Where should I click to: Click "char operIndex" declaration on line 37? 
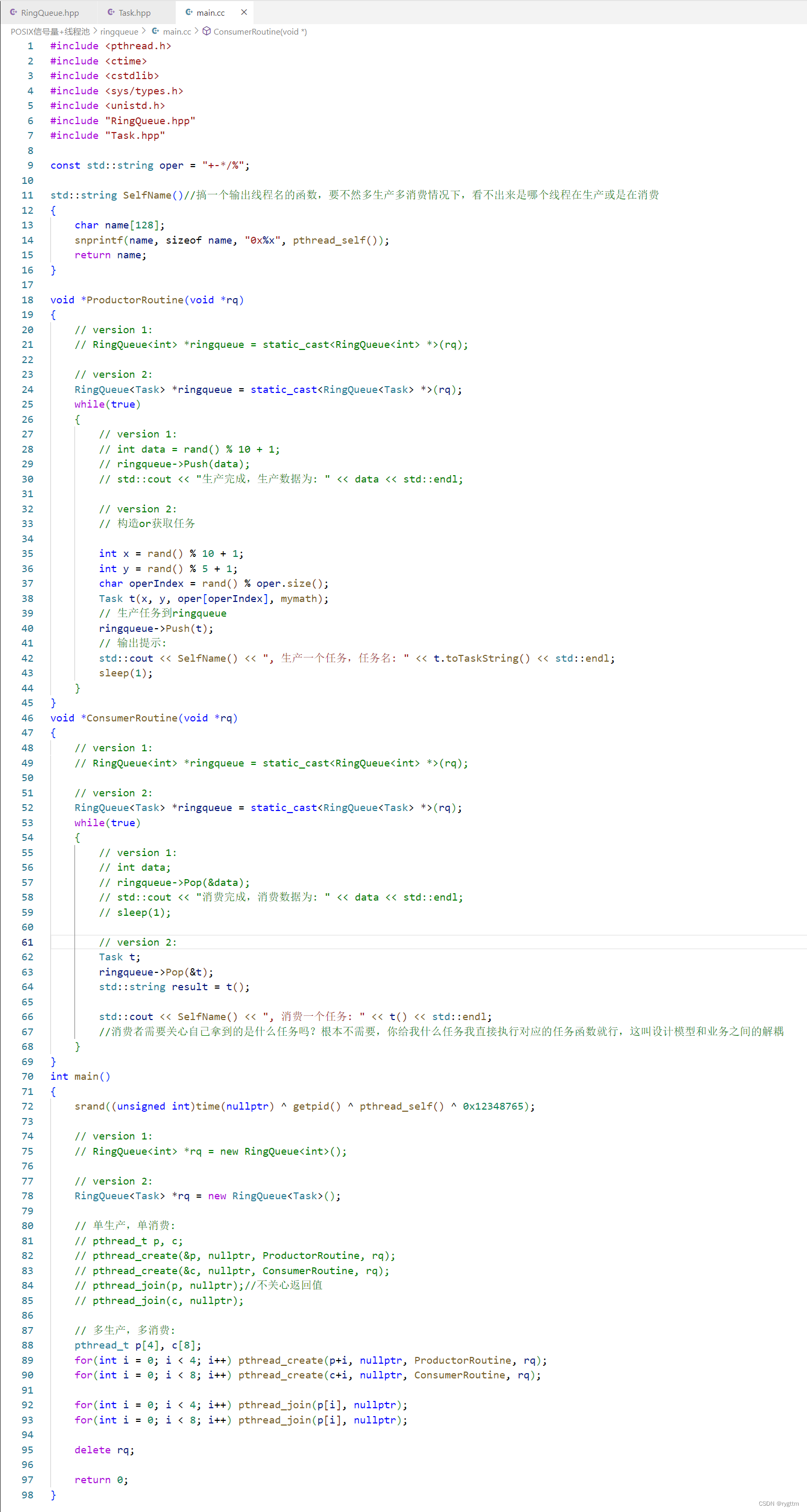tap(141, 584)
